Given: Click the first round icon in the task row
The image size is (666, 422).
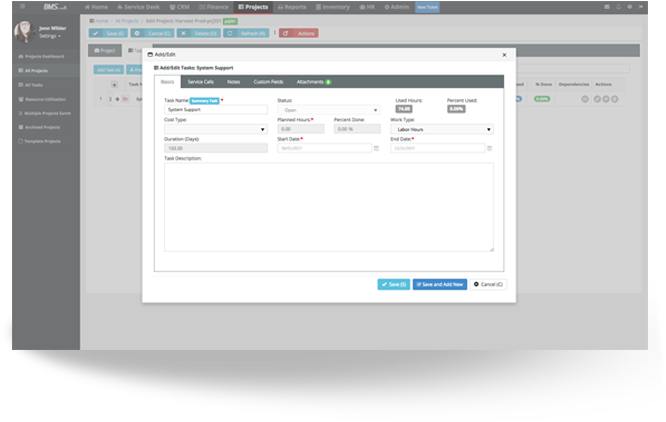Looking at the screenshot, I should (585, 99).
